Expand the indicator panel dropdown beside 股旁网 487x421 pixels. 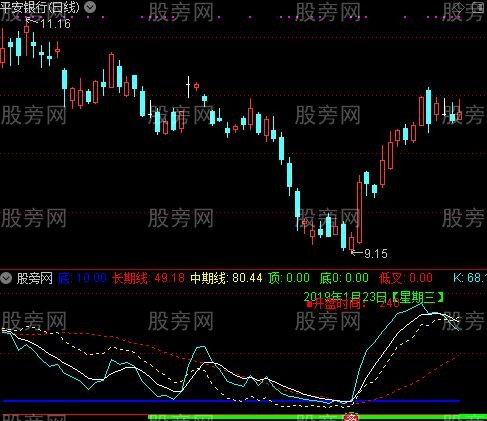(x=6, y=278)
